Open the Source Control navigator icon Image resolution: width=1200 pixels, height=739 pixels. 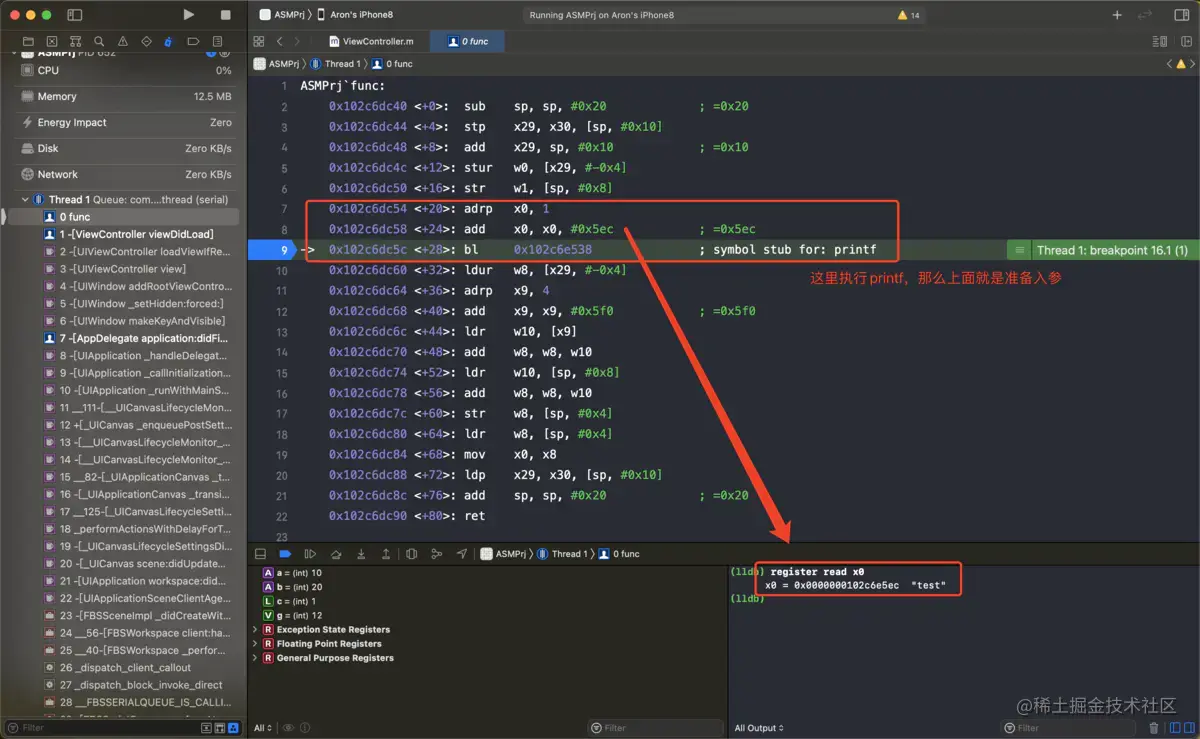point(52,41)
